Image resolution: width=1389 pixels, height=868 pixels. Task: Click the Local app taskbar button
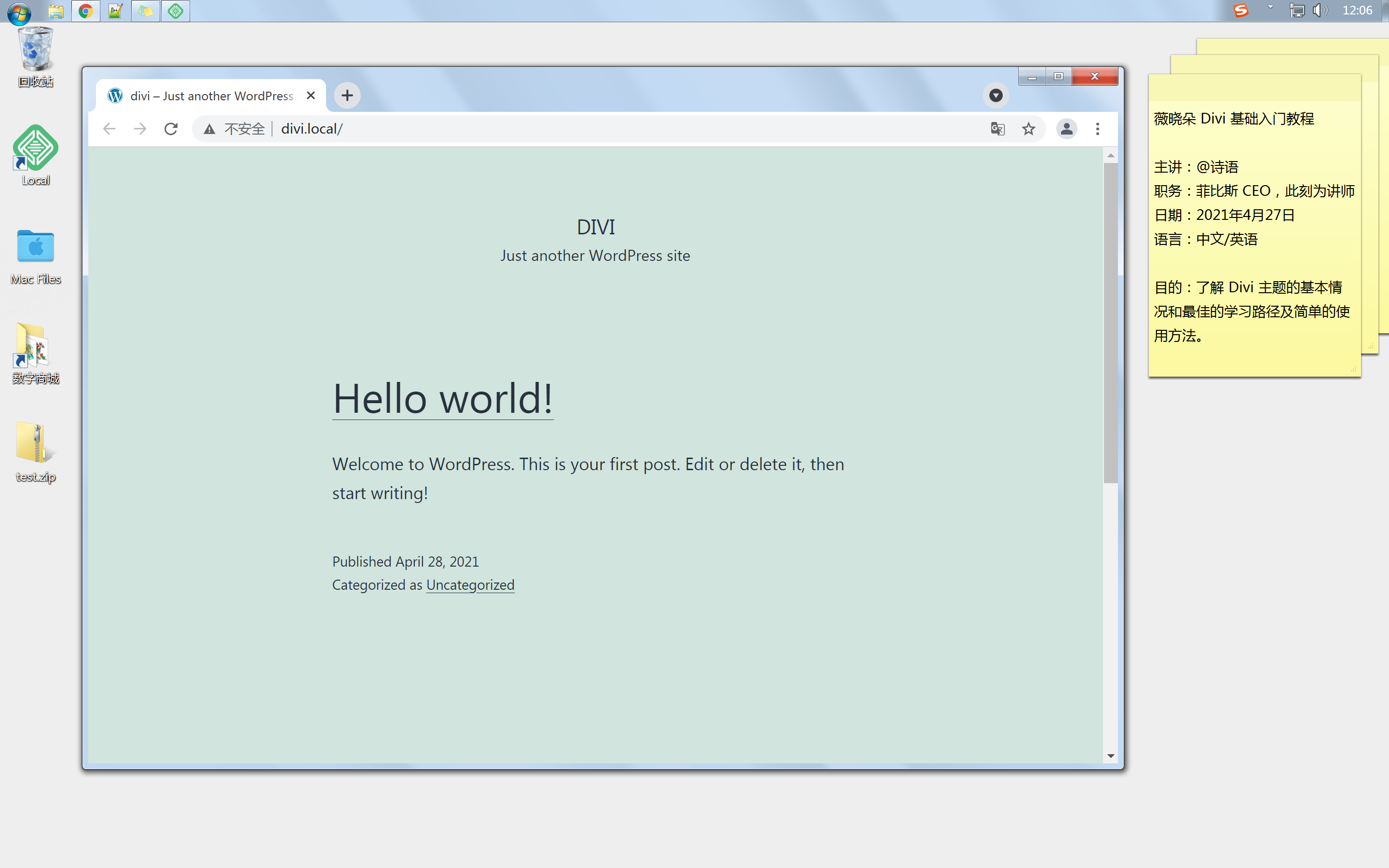click(x=176, y=11)
